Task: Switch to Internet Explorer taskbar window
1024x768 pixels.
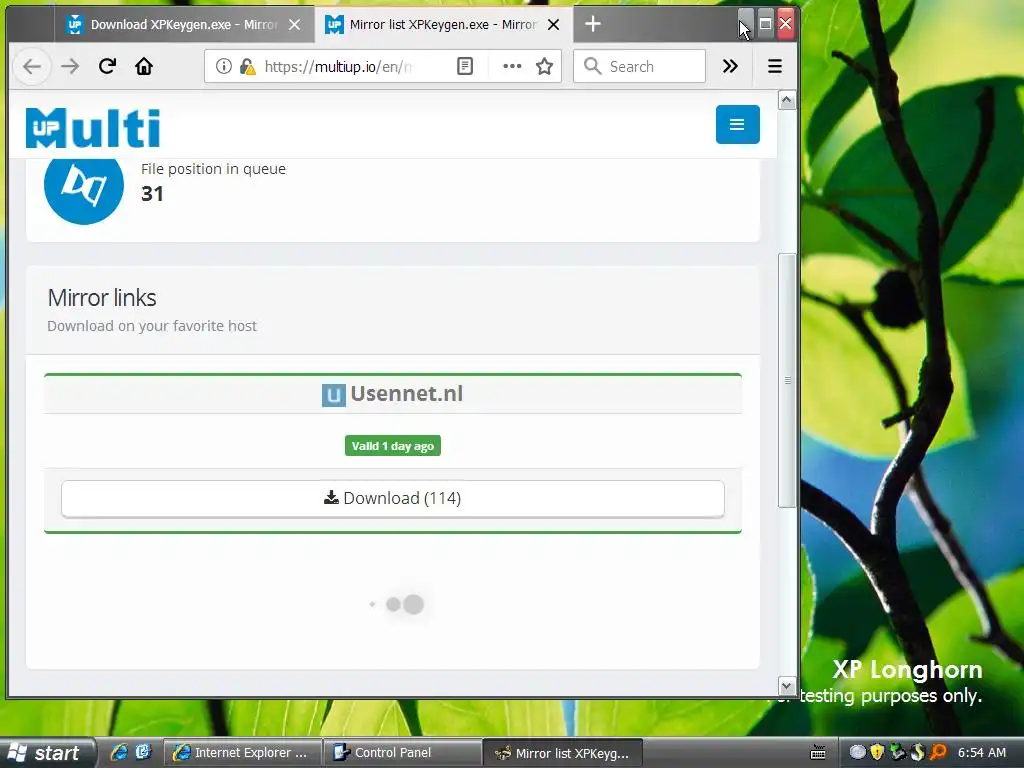Action: click(241, 753)
